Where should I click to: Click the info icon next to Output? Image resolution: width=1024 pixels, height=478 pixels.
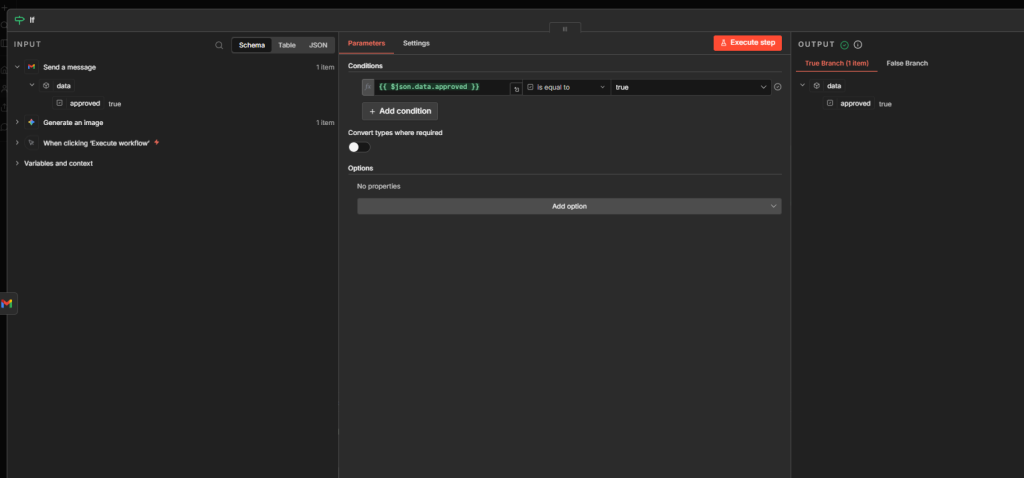point(858,44)
